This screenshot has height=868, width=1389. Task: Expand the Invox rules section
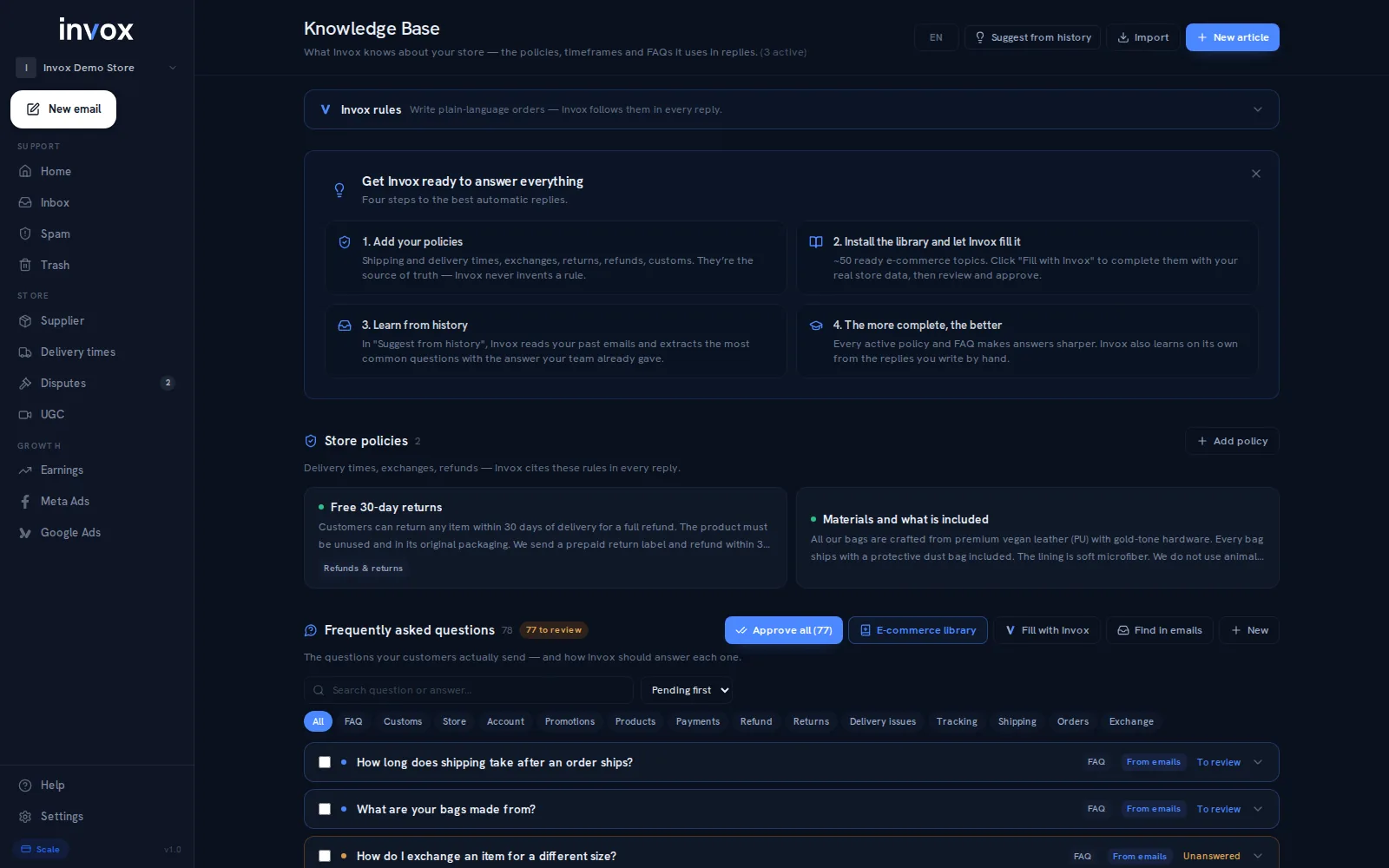click(x=791, y=109)
